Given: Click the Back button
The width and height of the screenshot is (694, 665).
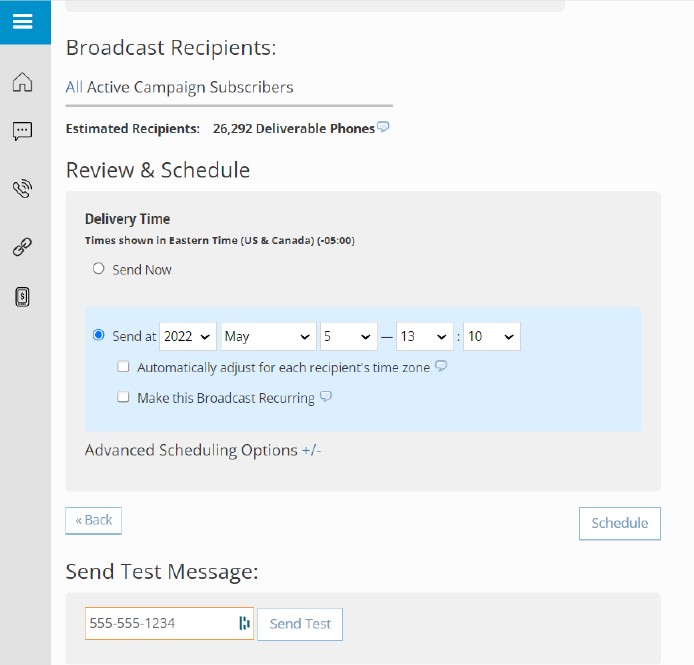Looking at the screenshot, I should click(x=93, y=520).
